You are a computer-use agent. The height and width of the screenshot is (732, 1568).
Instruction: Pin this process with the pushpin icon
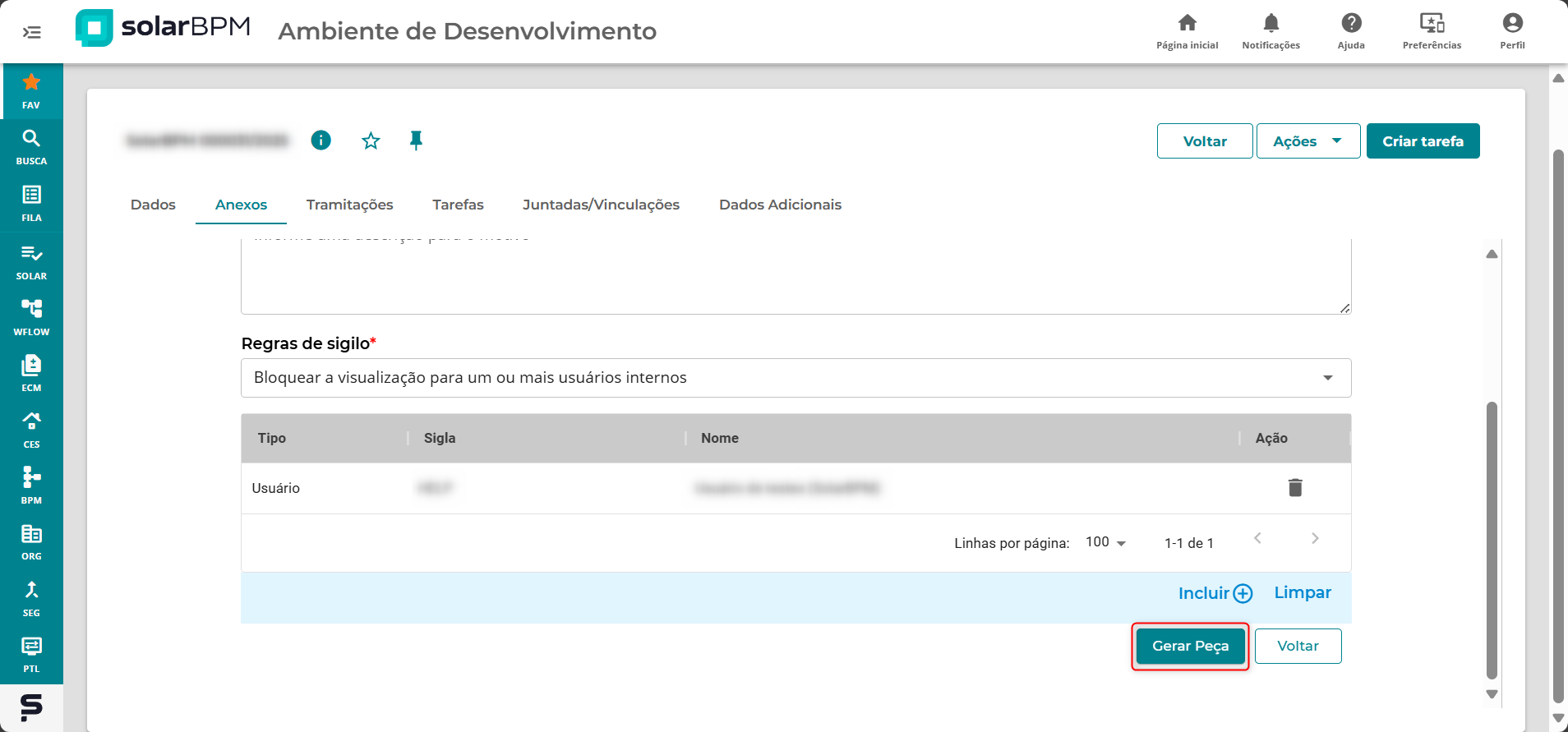point(416,140)
